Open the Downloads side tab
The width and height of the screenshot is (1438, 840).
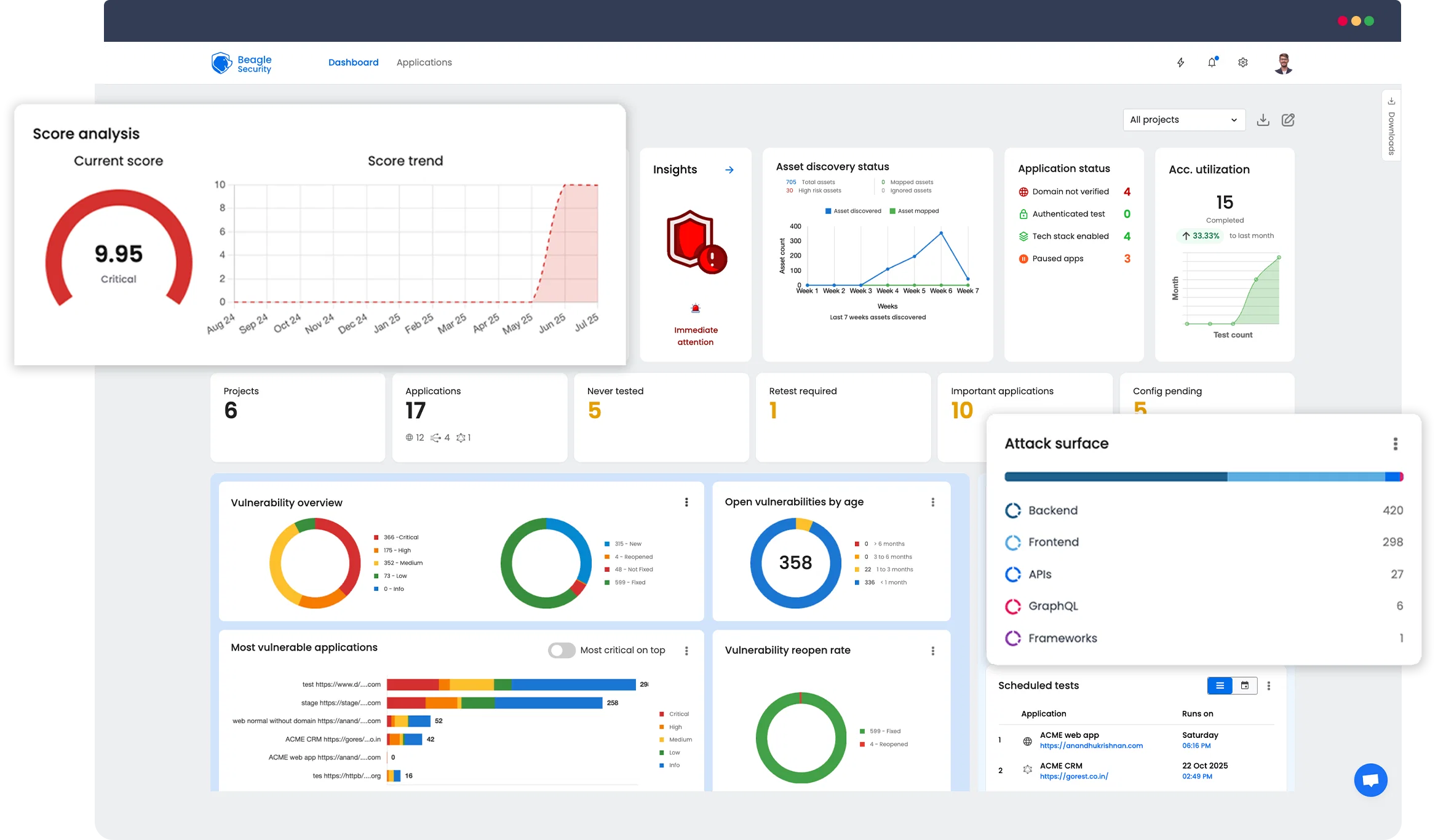pos(1391,126)
